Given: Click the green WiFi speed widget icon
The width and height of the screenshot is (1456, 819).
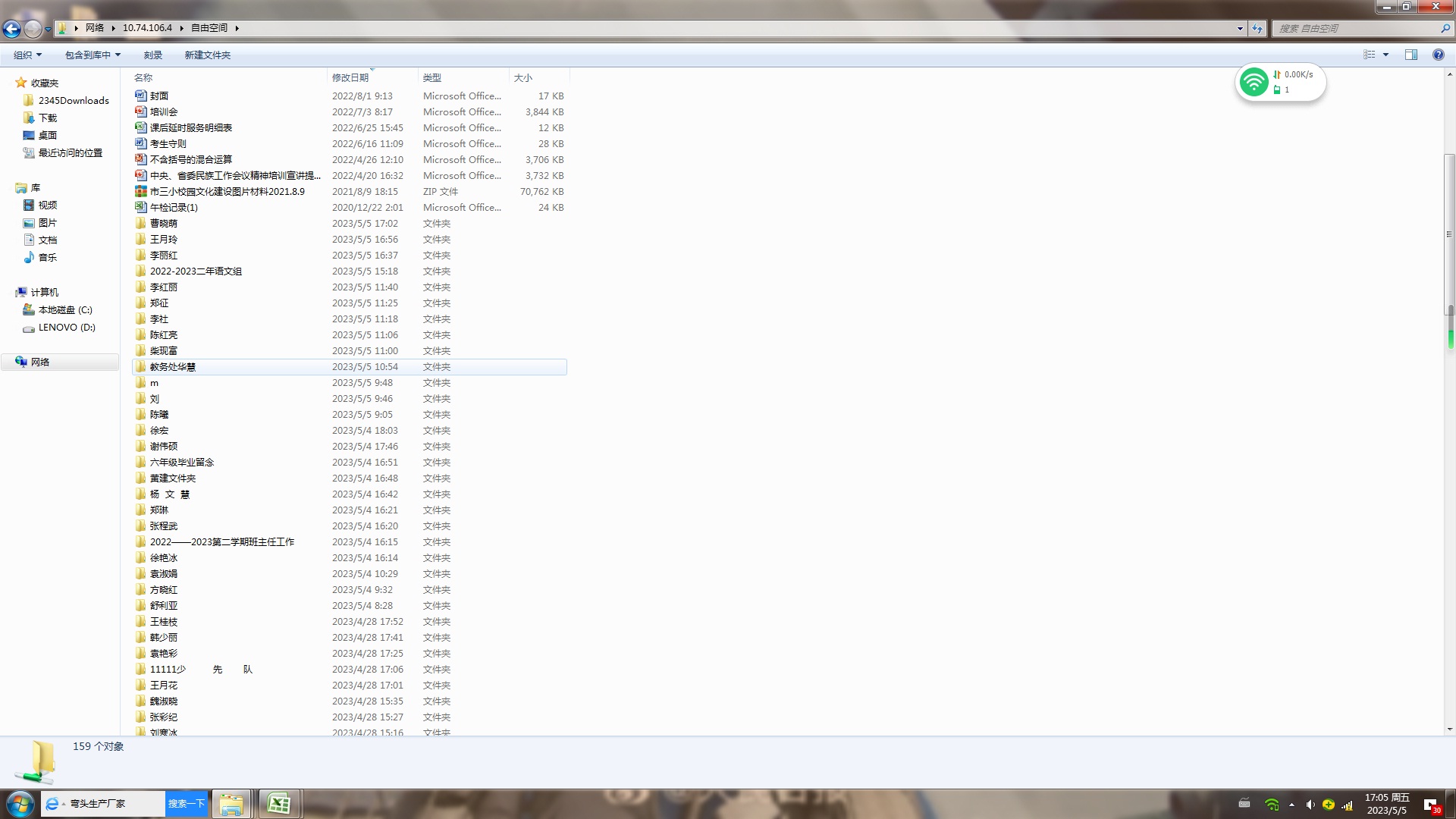Looking at the screenshot, I should point(1254,82).
